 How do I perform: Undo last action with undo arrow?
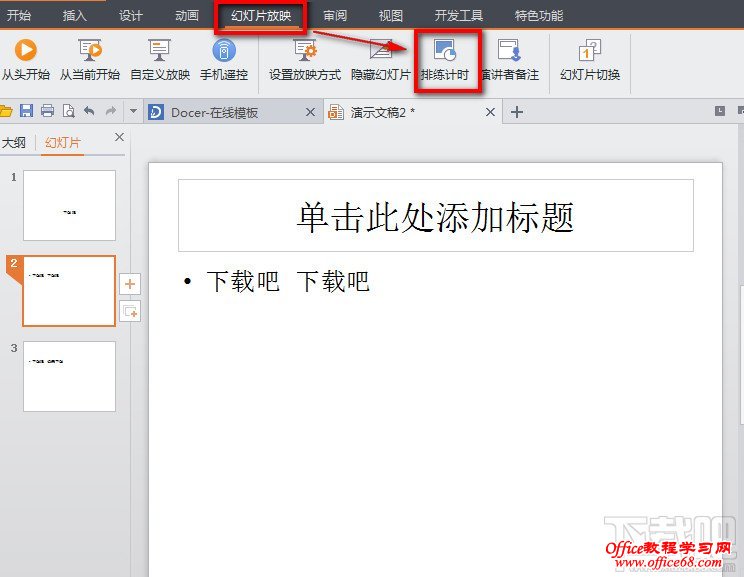click(x=89, y=111)
